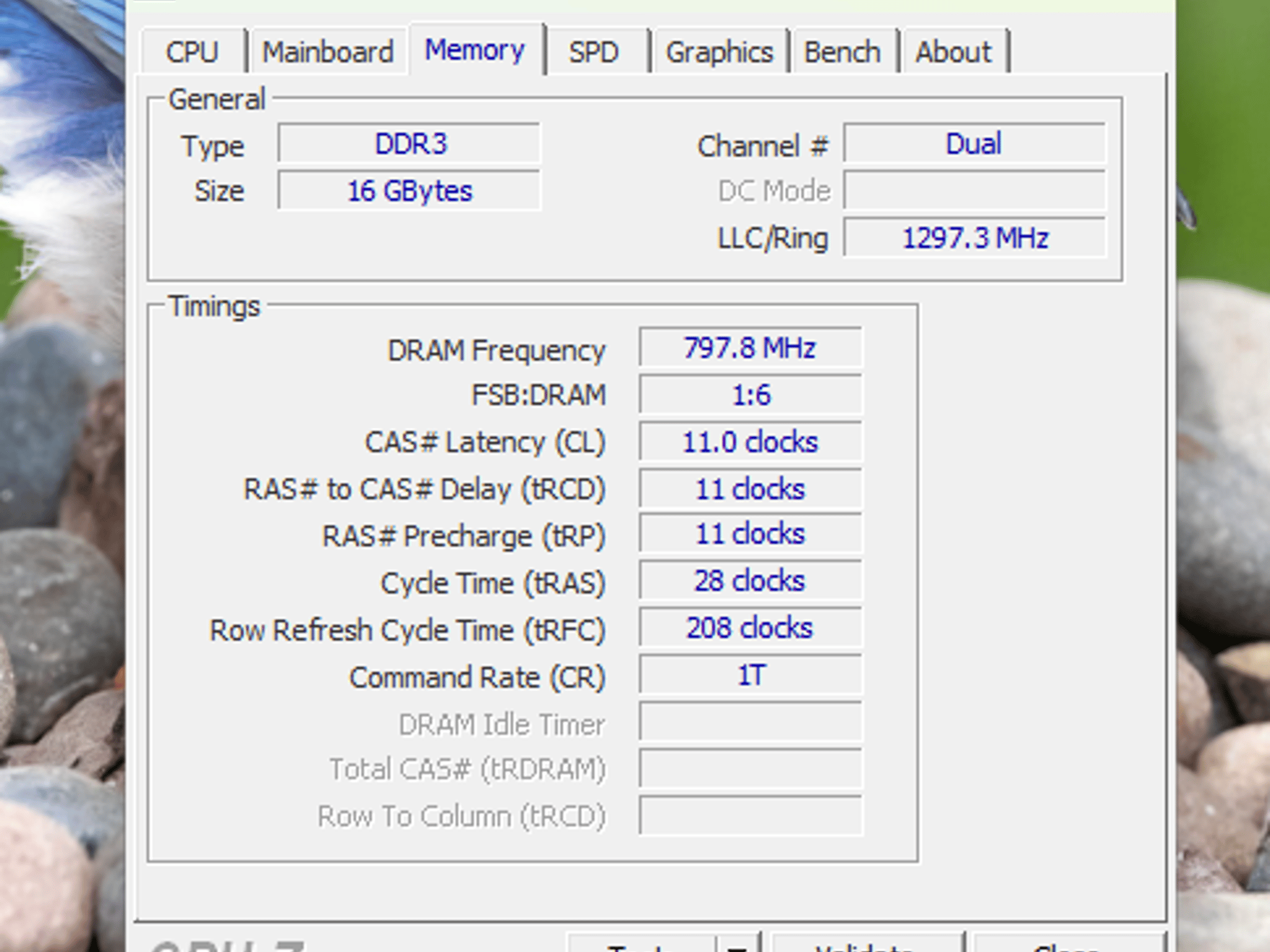Viewport: 1270px width, 952px height.
Task: Click the 11.0 clocks CAS Latency value
Action: coord(750,442)
